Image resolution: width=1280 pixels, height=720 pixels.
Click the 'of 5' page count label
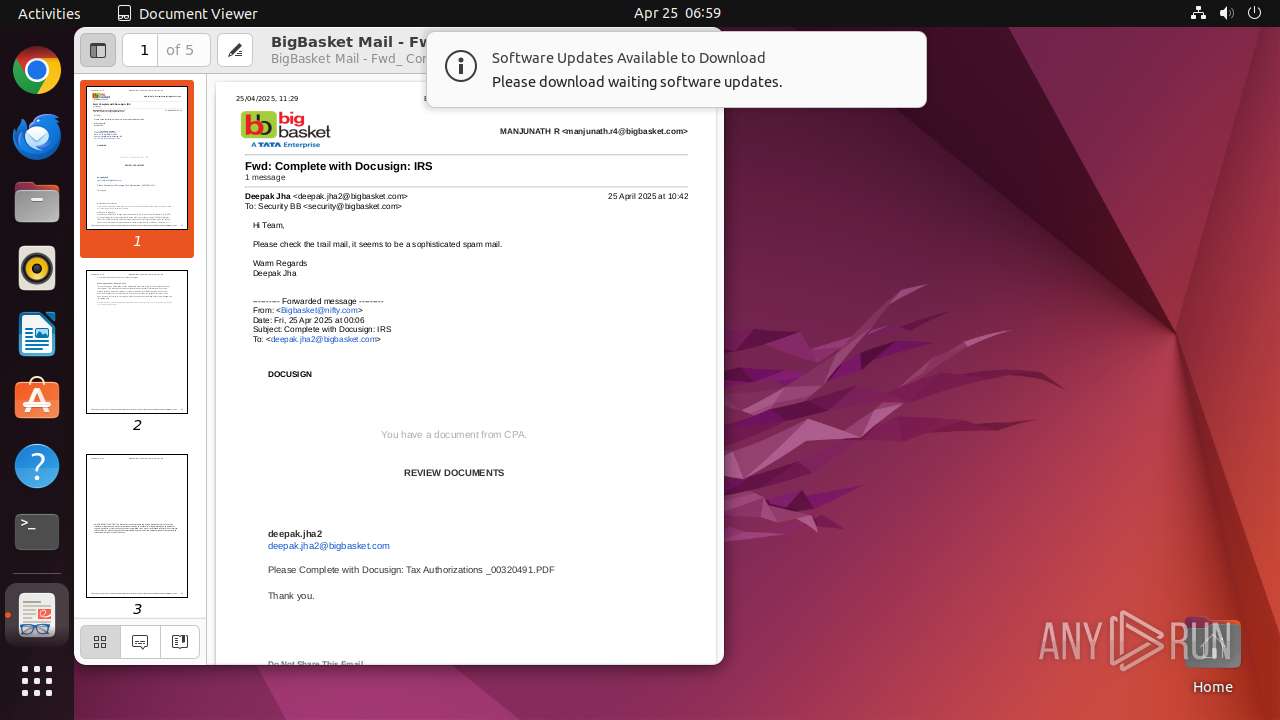[x=180, y=50]
